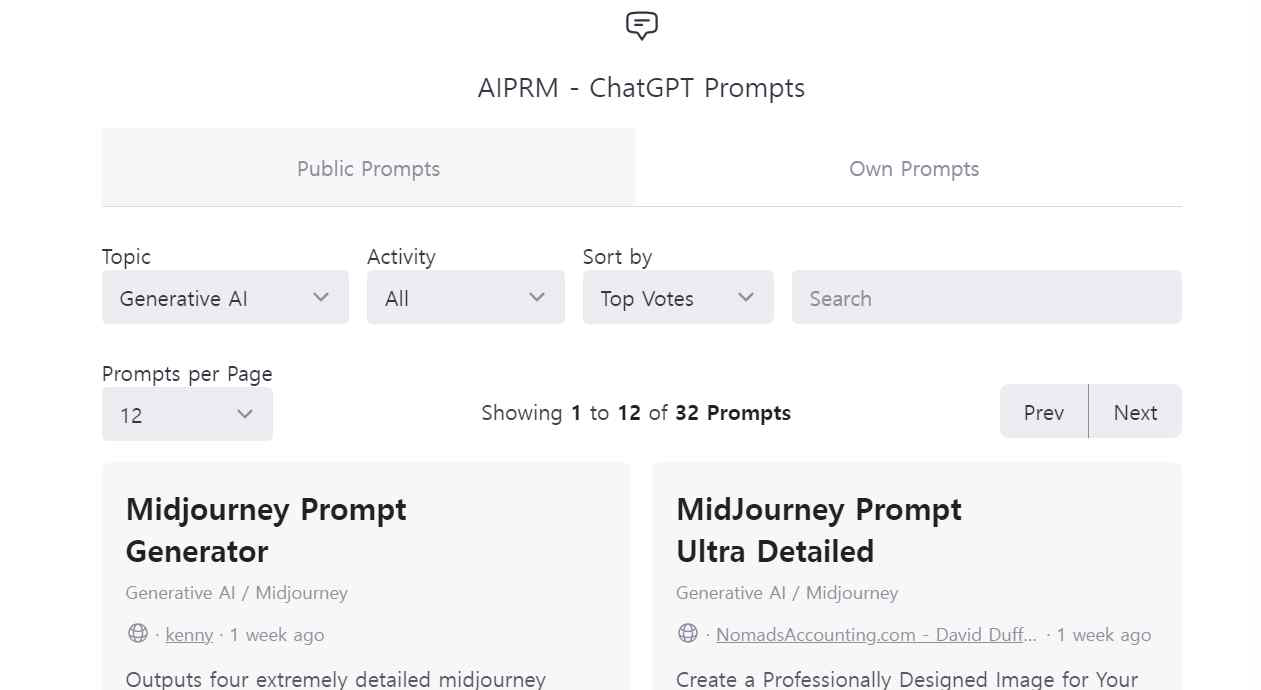
Task: Focus the Search input field
Action: pos(987,297)
